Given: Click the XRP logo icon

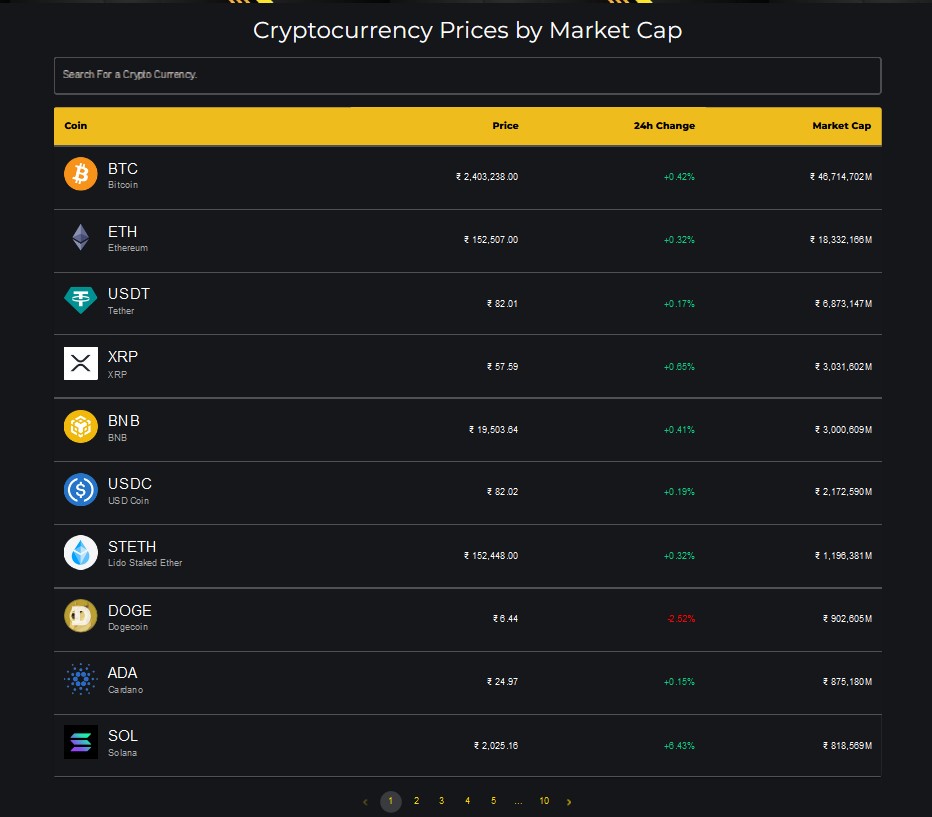Looking at the screenshot, I should (81, 363).
